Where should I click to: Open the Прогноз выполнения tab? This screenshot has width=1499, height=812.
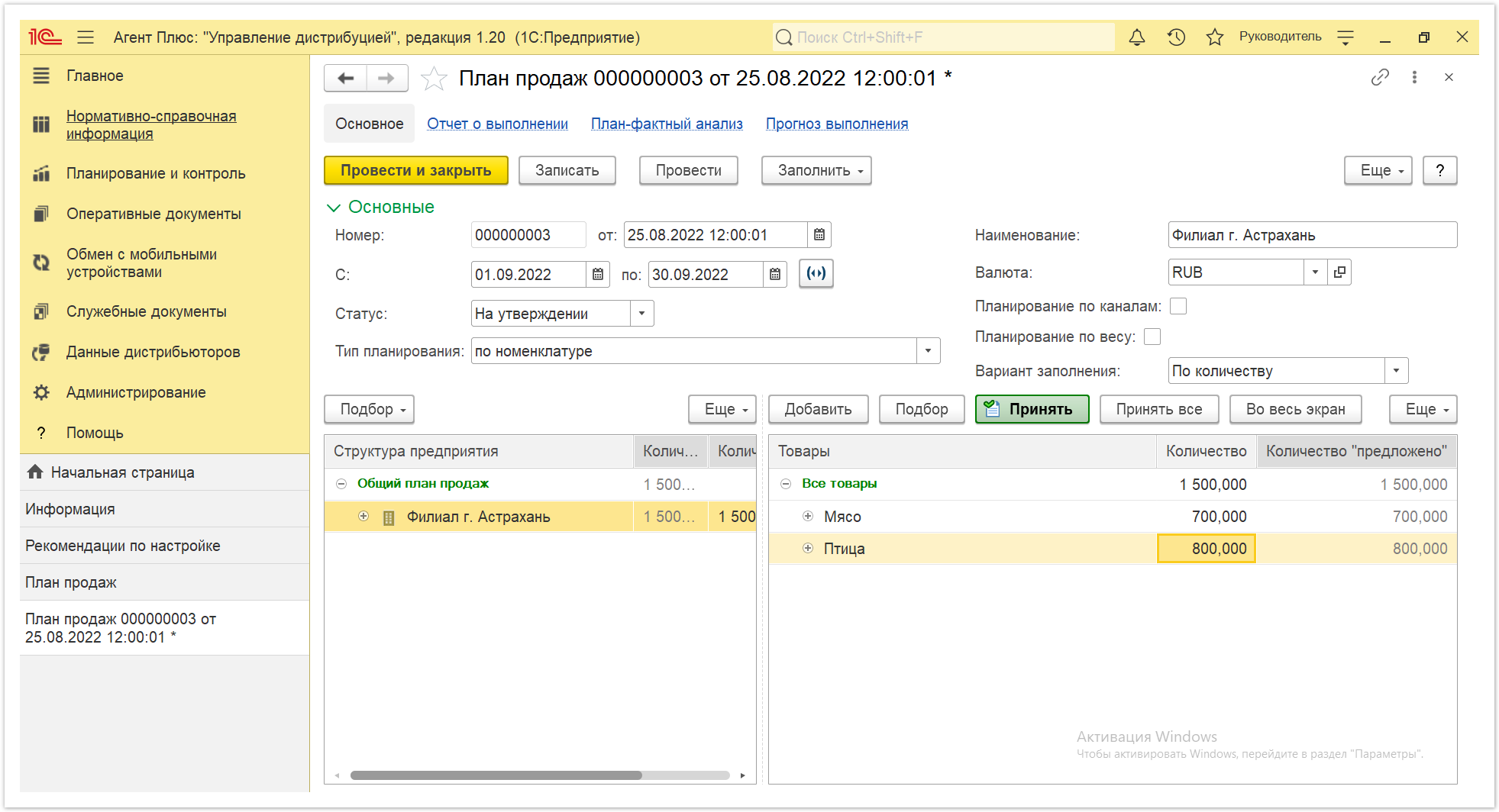[x=837, y=124]
